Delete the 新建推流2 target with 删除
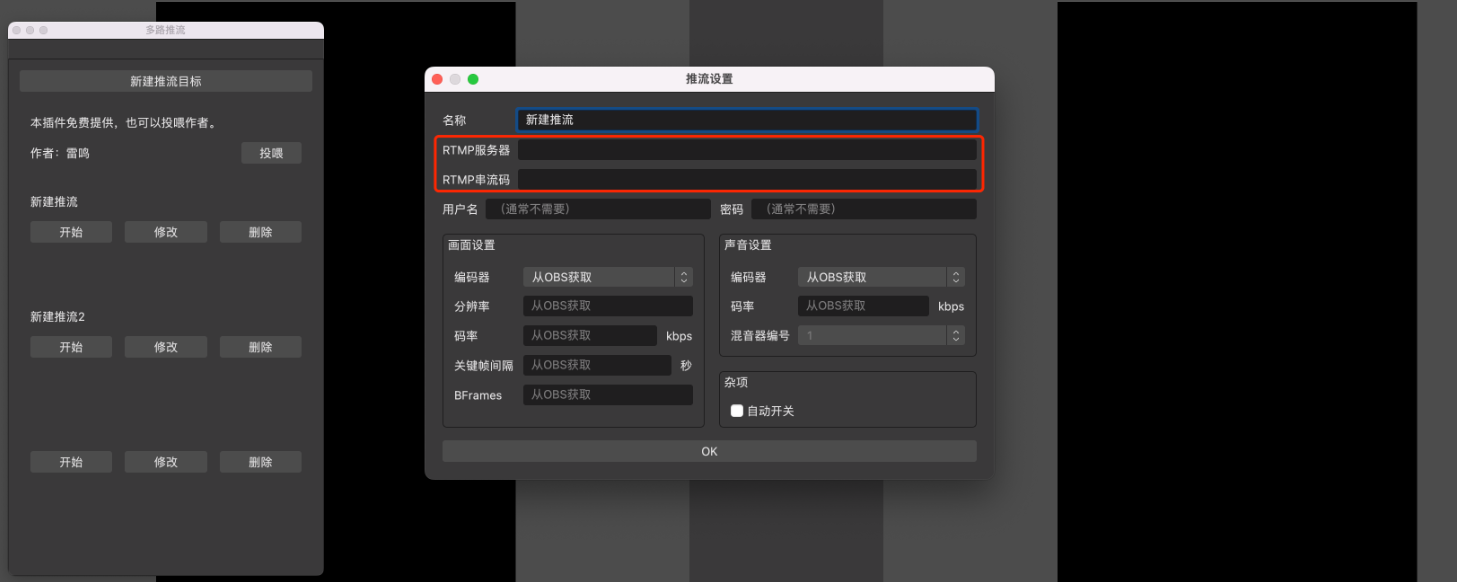This screenshot has width=1457, height=582. [x=260, y=347]
